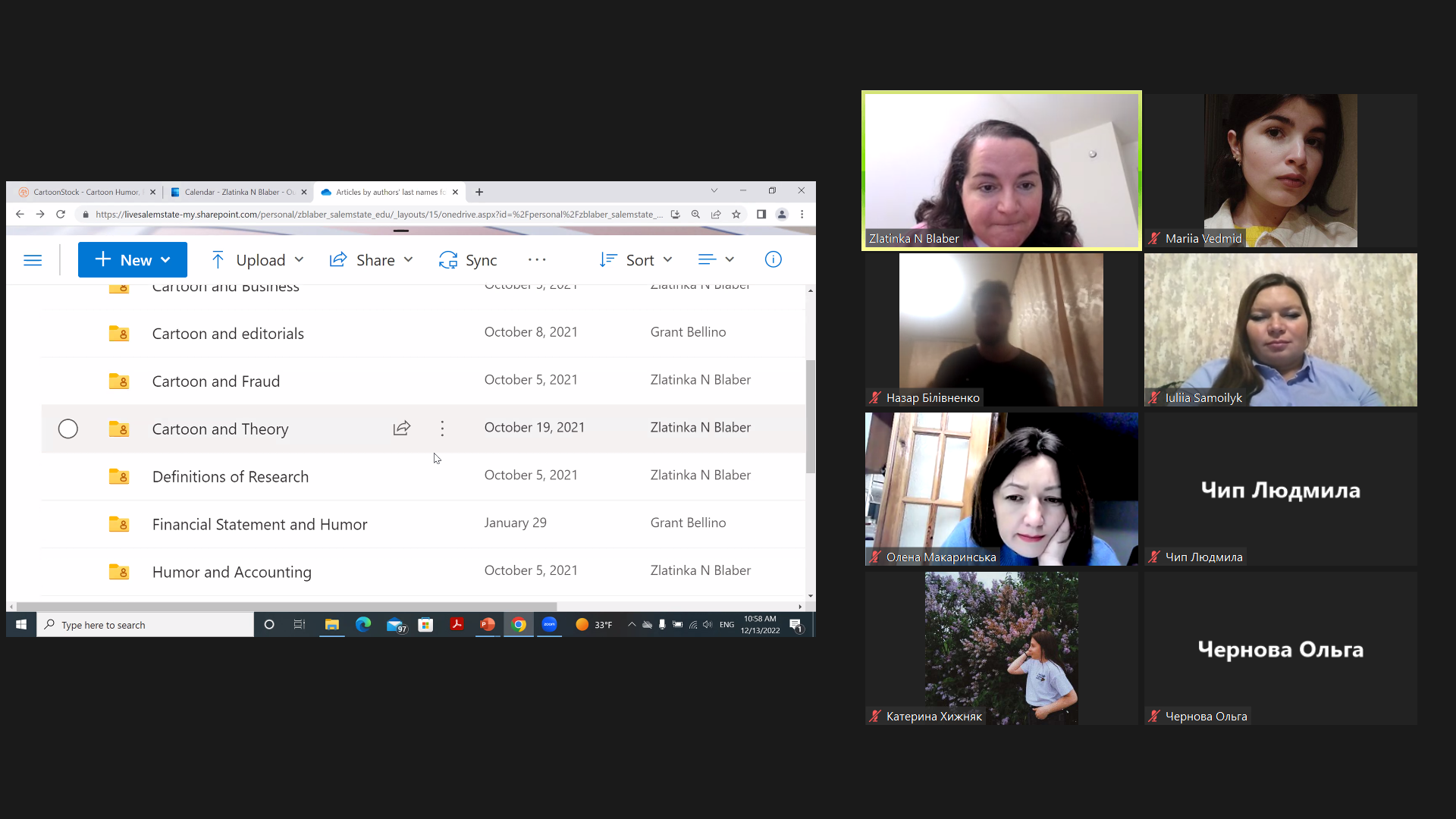Close the Calendar tab
This screenshot has height=819, width=1456.
[x=304, y=192]
